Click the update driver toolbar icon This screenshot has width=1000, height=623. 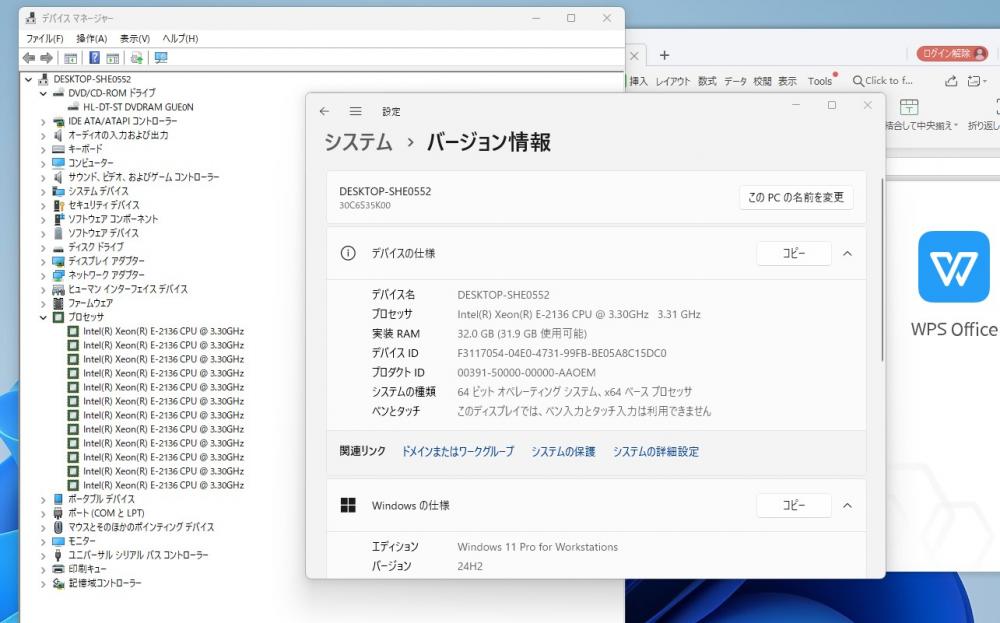click(136, 58)
